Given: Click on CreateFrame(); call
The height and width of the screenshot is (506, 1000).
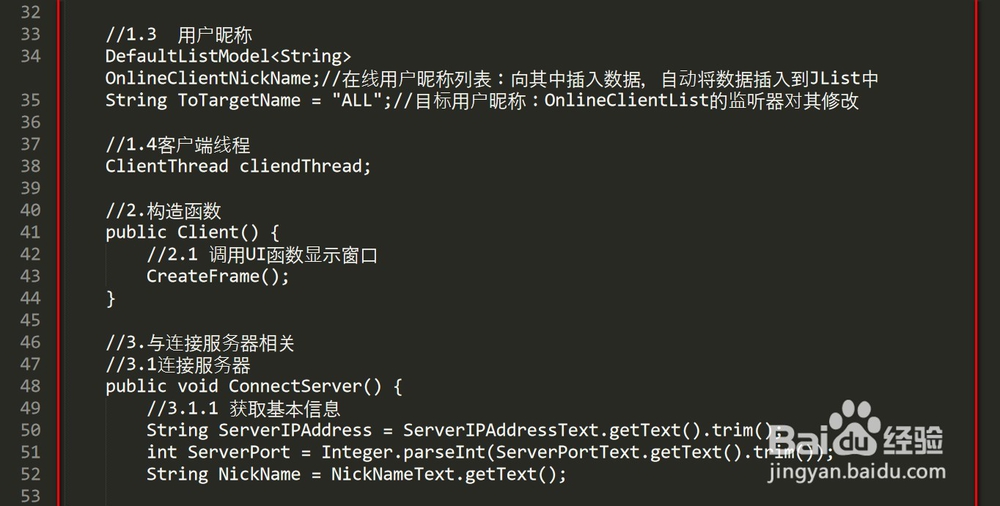Looking at the screenshot, I should [218, 276].
